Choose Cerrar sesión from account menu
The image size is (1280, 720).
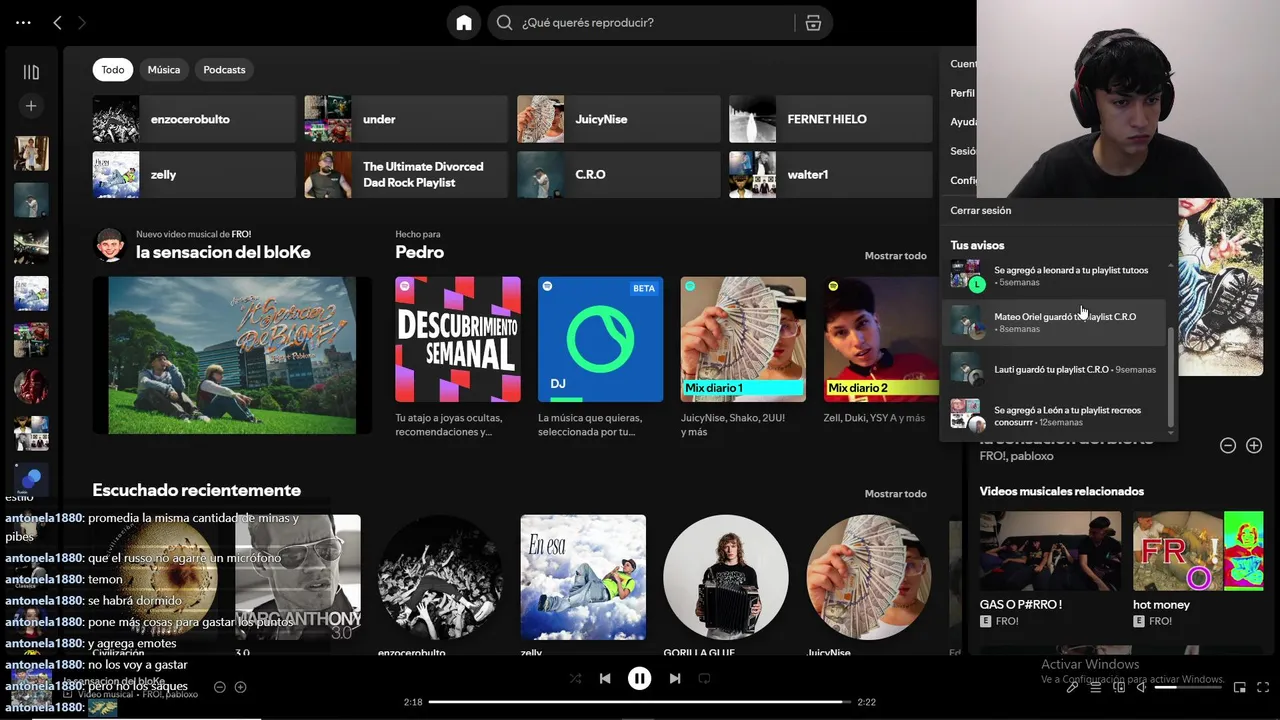(x=980, y=210)
